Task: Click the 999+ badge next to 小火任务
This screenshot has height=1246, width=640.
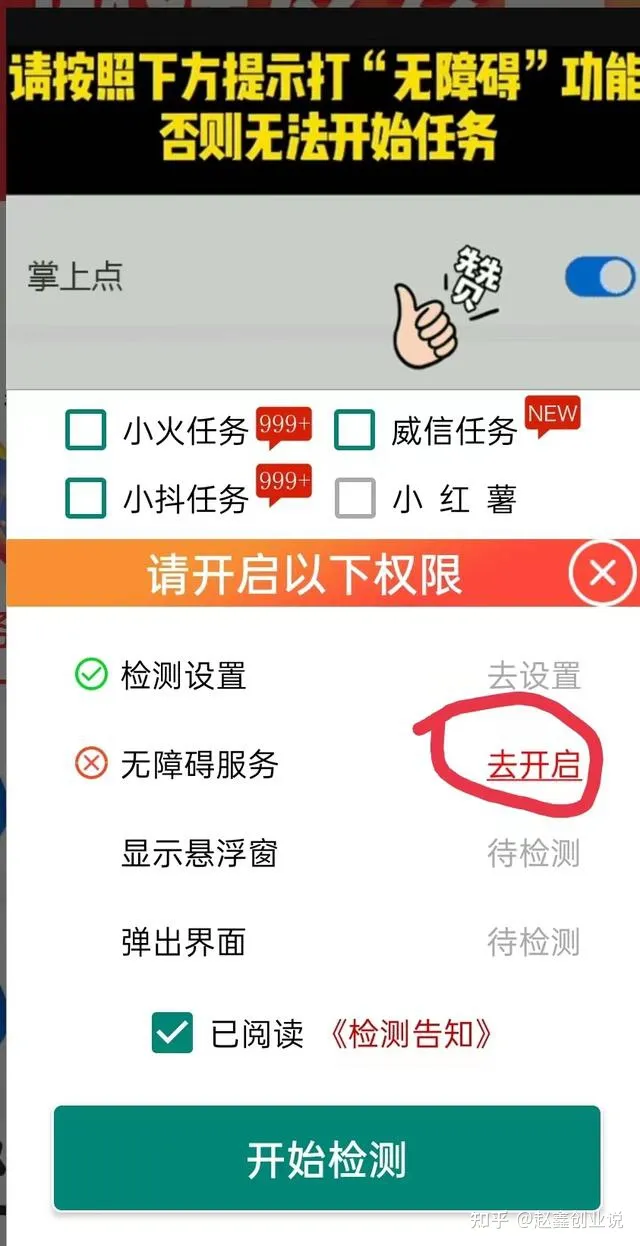Action: pos(284,423)
